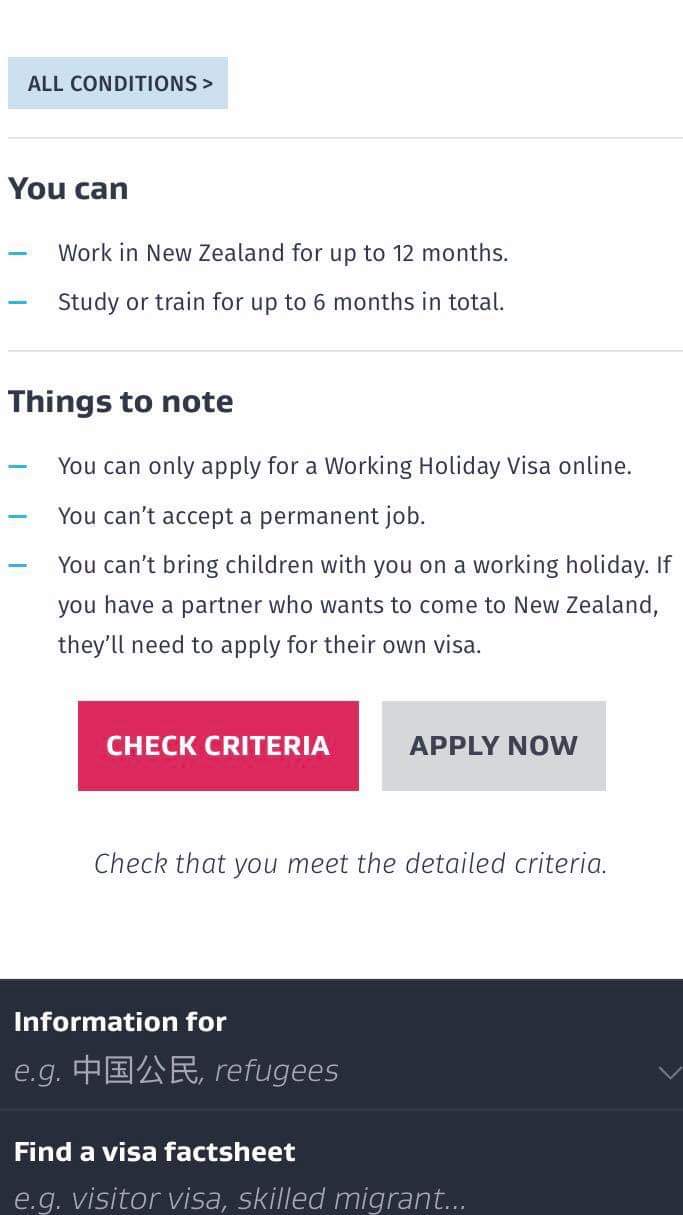This screenshot has height=1215, width=683.
Task: Click the dash bullet beside Work in New Zealand
Action: point(18,253)
